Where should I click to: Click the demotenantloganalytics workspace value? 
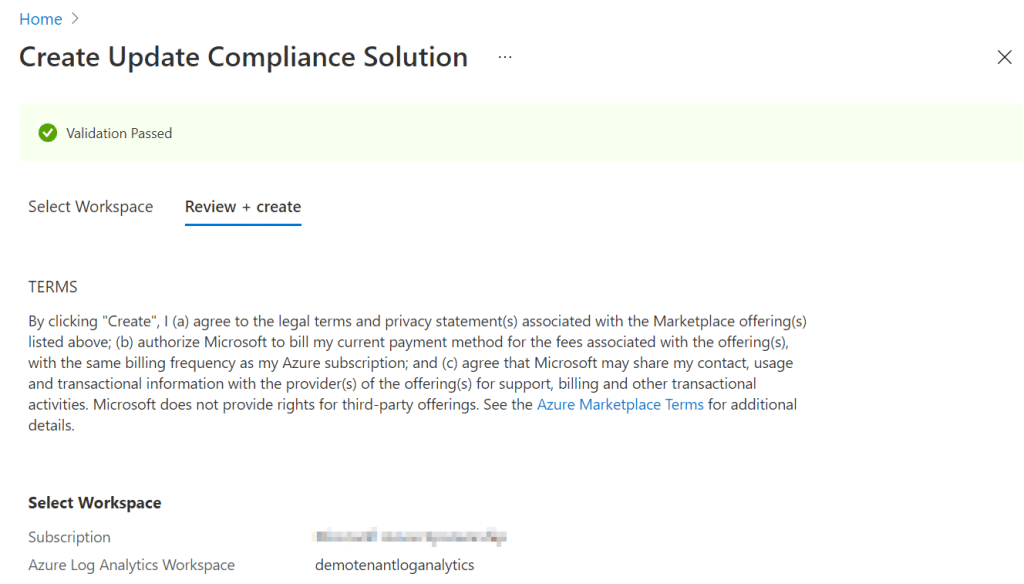394,565
